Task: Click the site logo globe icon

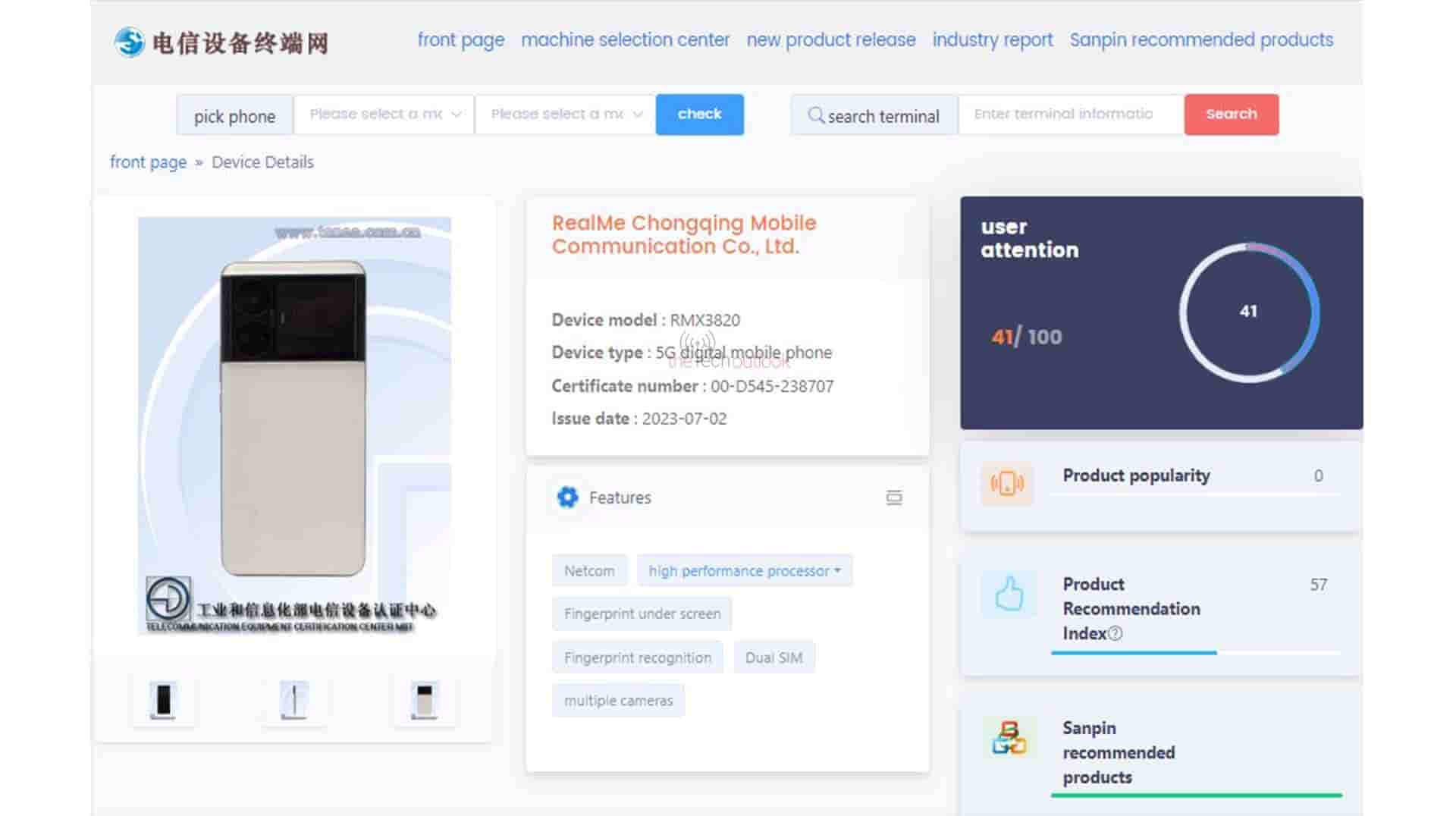Action: click(x=129, y=42)
